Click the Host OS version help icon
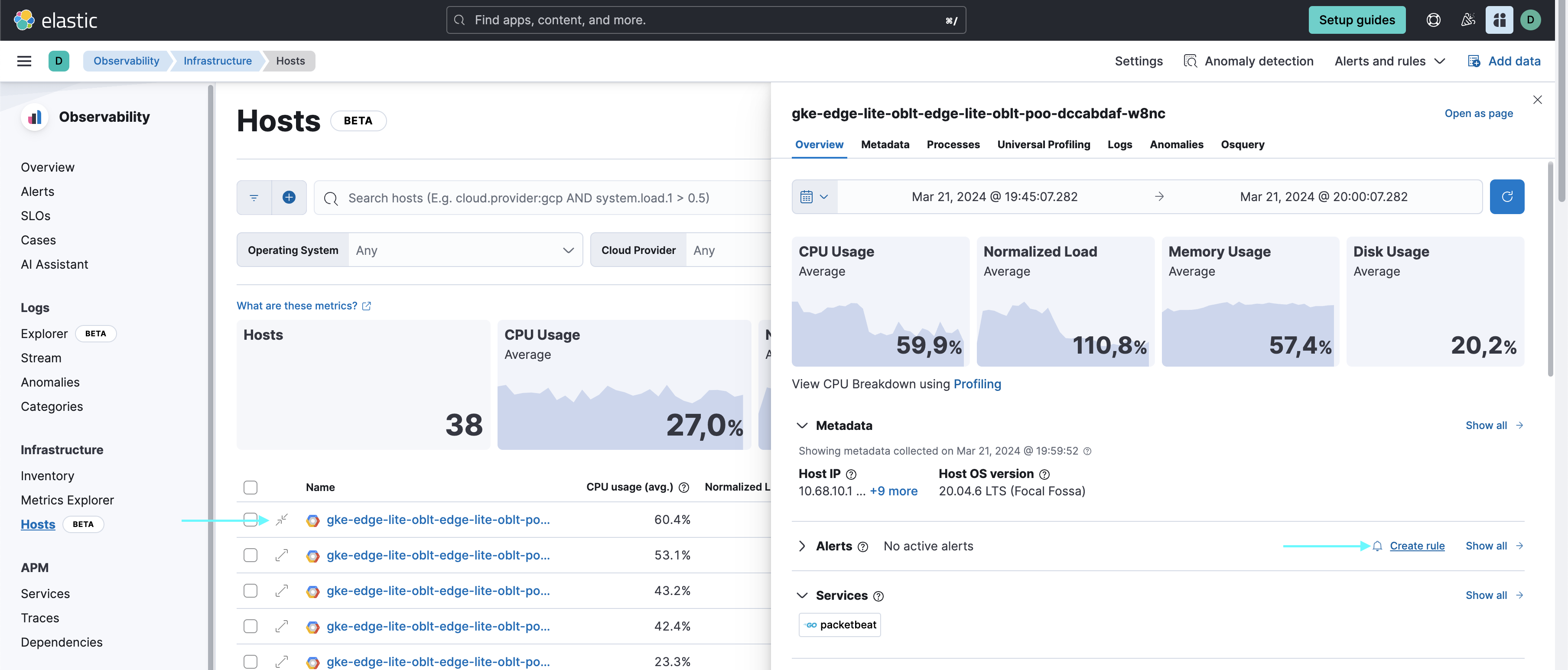1568x670 pixels. tap(1044, 474)
